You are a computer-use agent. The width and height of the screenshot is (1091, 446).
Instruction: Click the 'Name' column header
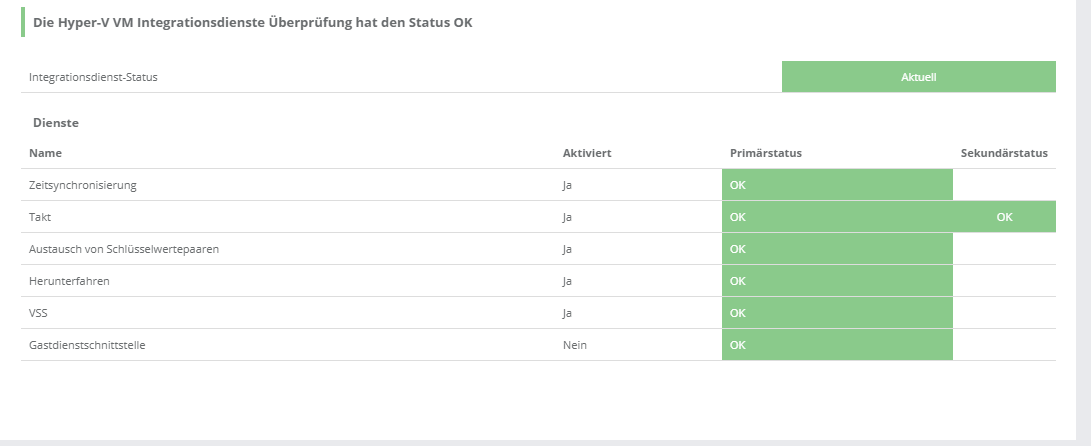click(45, 153)
